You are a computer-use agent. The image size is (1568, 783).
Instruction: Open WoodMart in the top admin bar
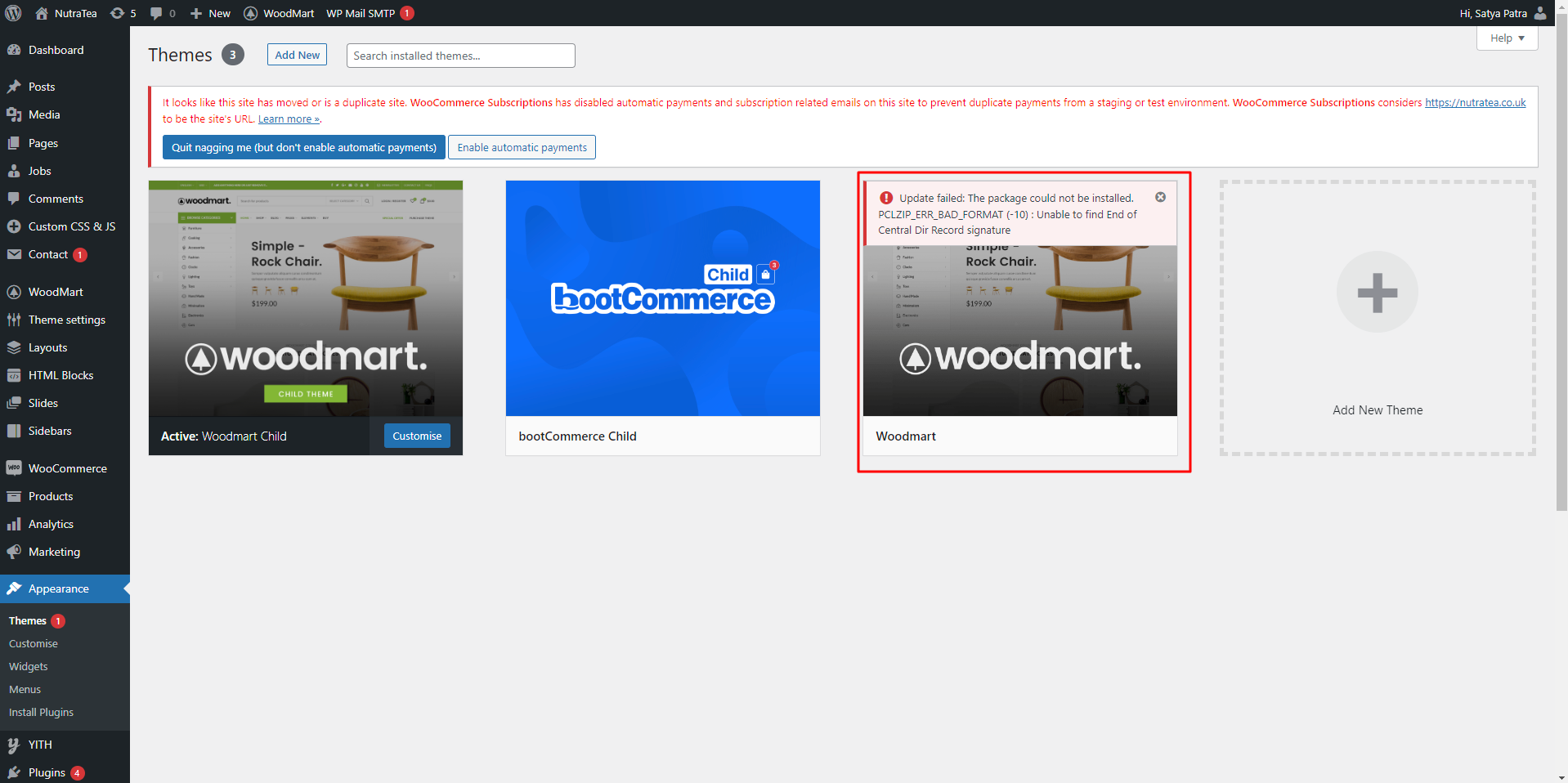tap(279, 13)
